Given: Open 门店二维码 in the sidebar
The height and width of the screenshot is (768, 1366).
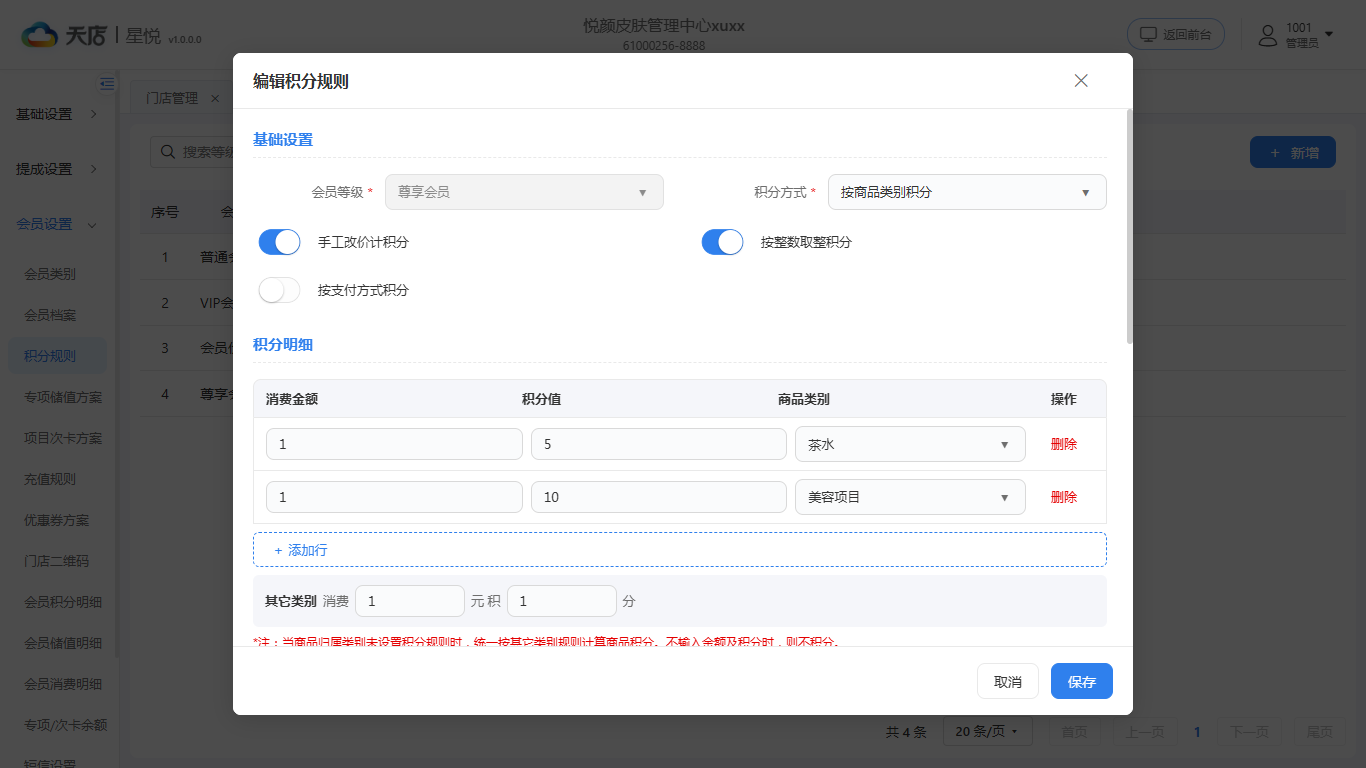Looking at the screenshot, I should tap(57, 561).
